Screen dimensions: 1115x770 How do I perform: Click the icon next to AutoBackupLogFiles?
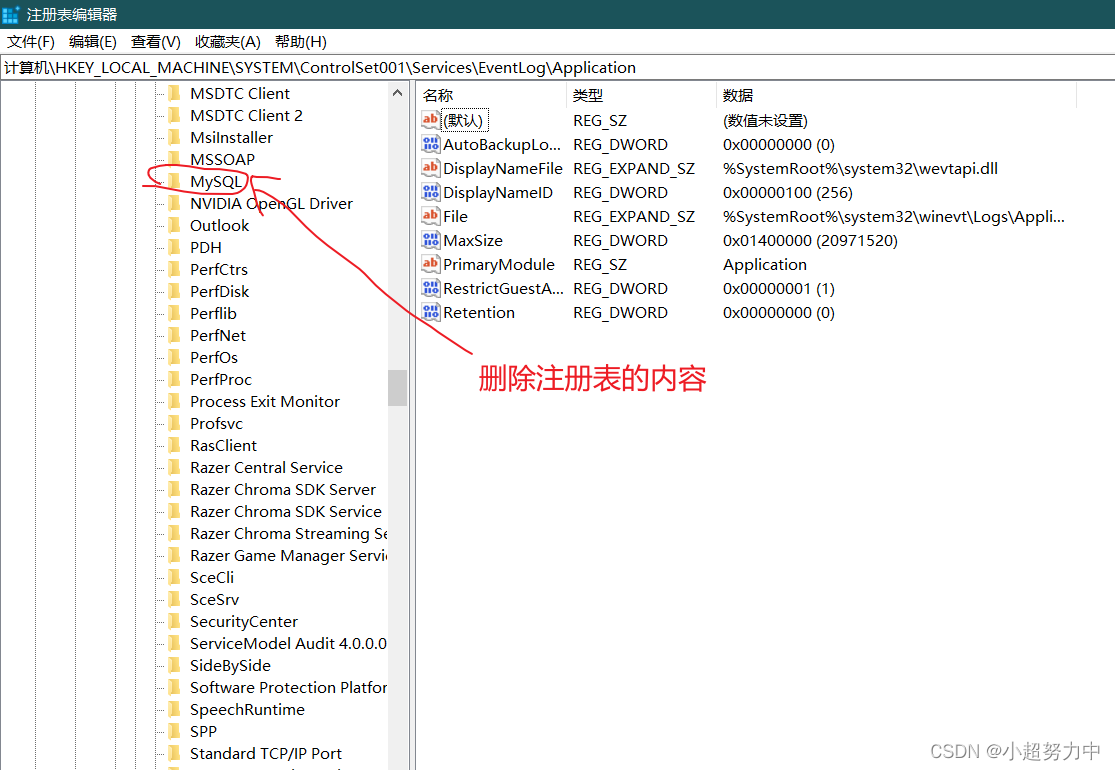pos(430,144)
